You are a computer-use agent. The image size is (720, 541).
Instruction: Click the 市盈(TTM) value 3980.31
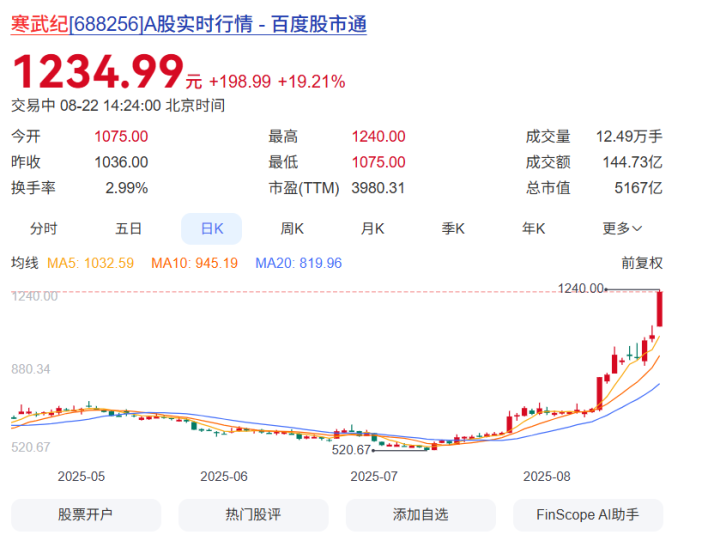click(378, 188)
